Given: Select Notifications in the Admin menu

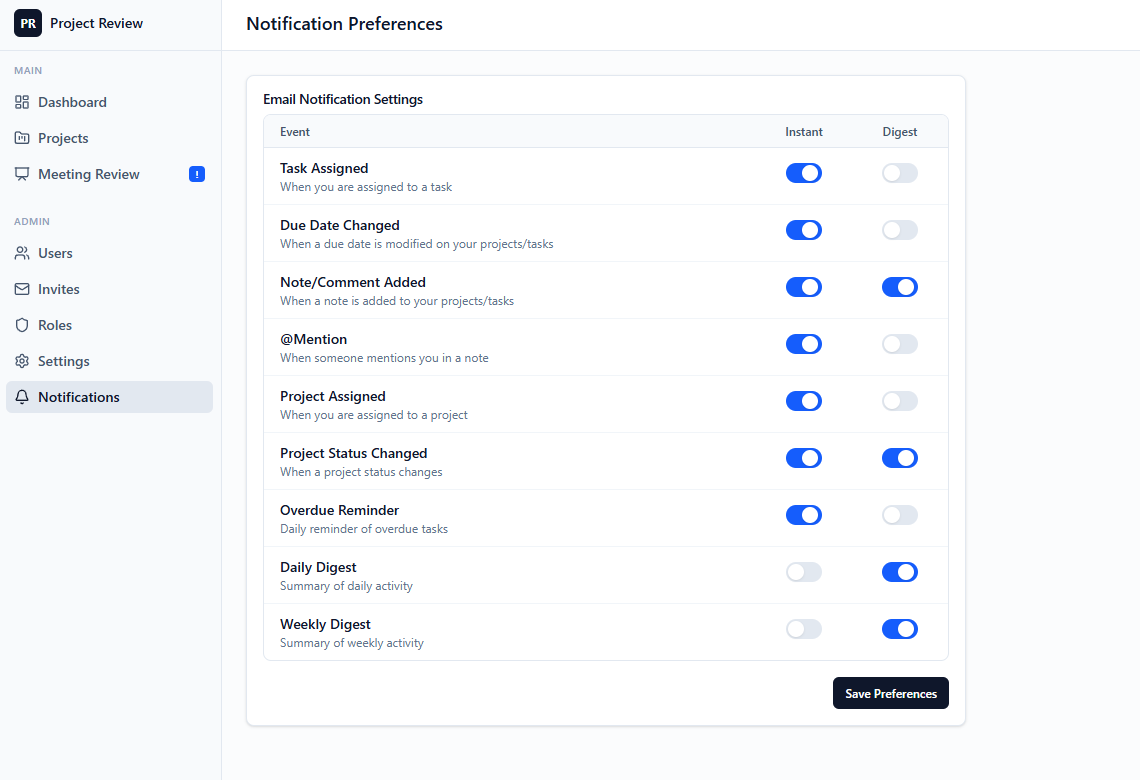Looking at the screenshot, I should pos(80,397).
